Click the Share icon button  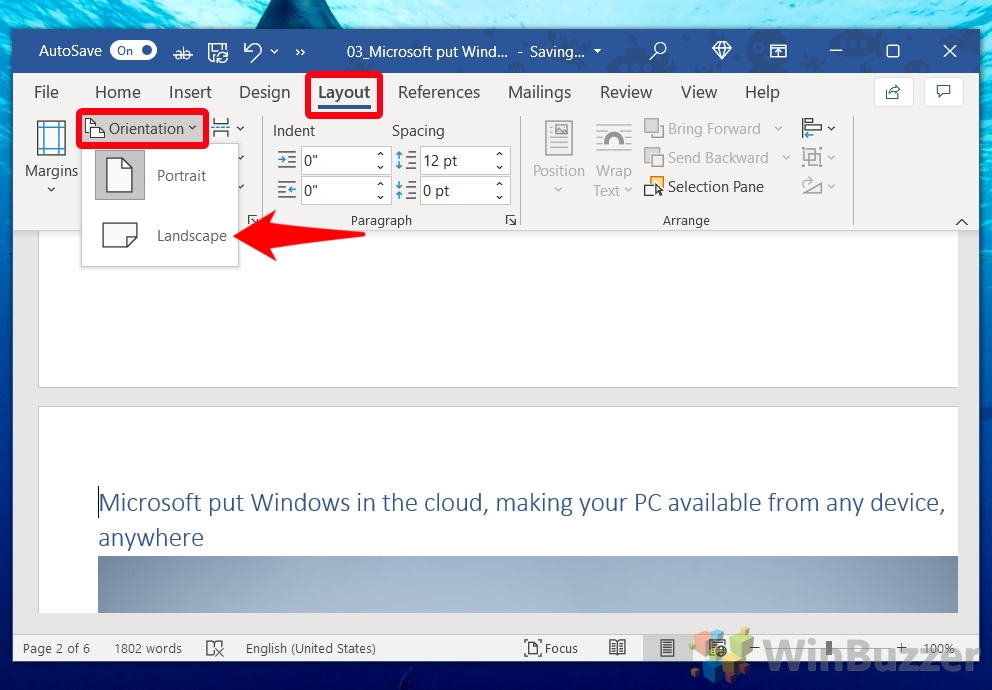[x=893, y=92]
